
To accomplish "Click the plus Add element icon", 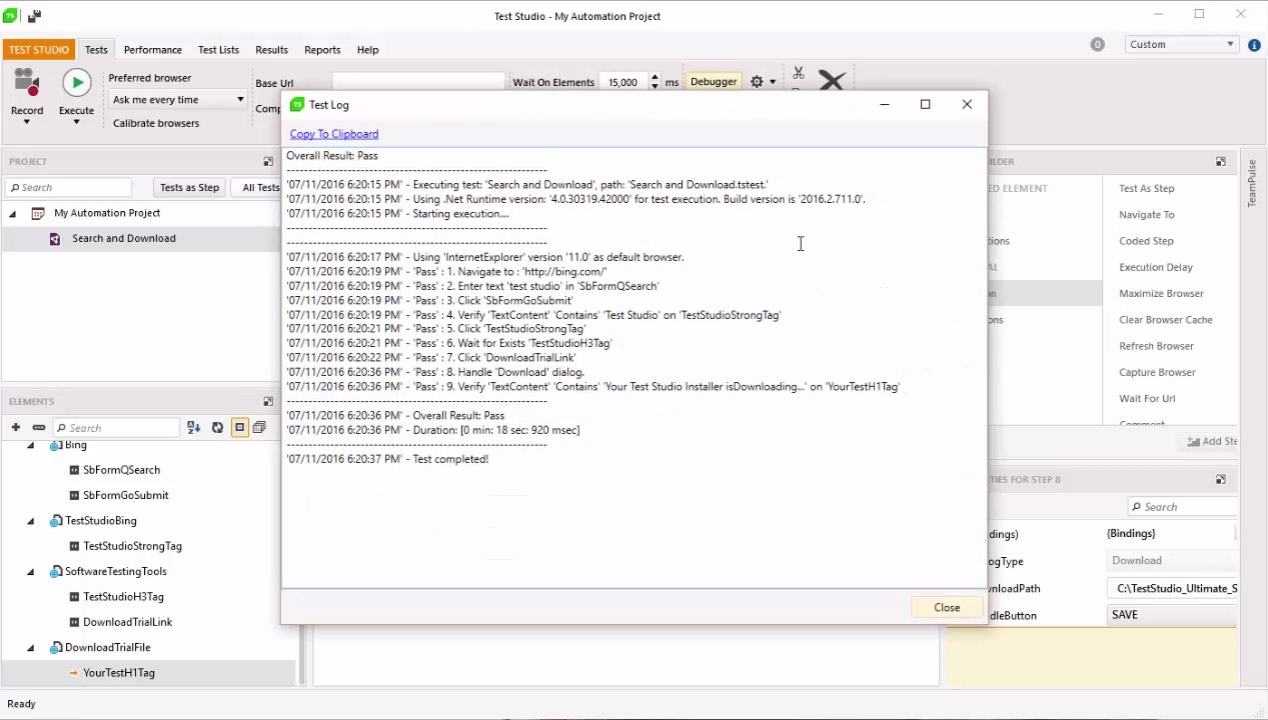I will (x=15, y=428).
